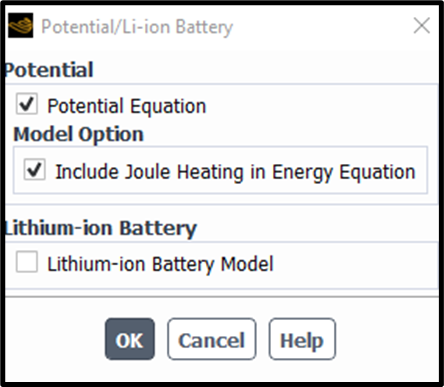The width and height of the screenshot is (444, 387).
Task: Uncheck the Potential Equation checkbox
Action: (x=27, y=104)
